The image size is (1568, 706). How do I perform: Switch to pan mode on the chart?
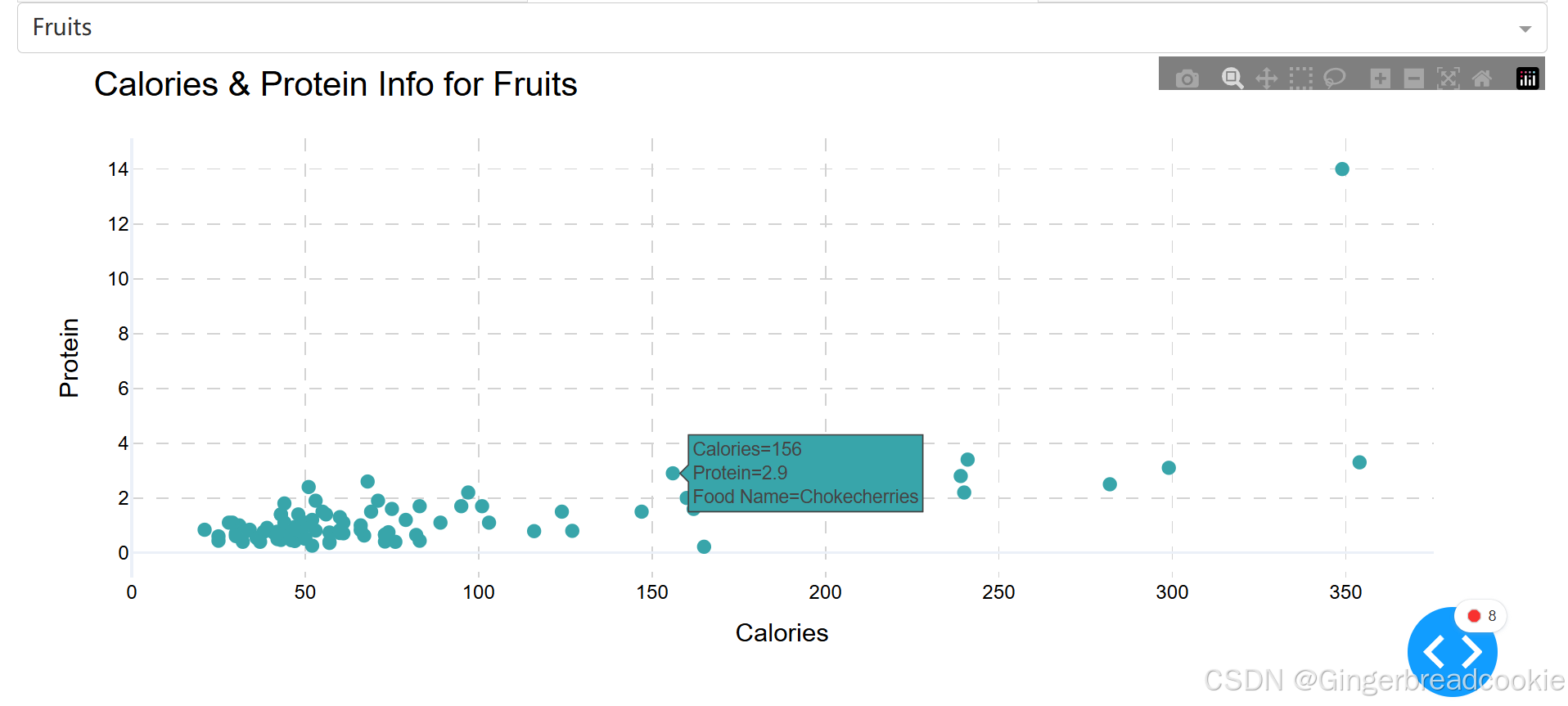click(1268, 79)
